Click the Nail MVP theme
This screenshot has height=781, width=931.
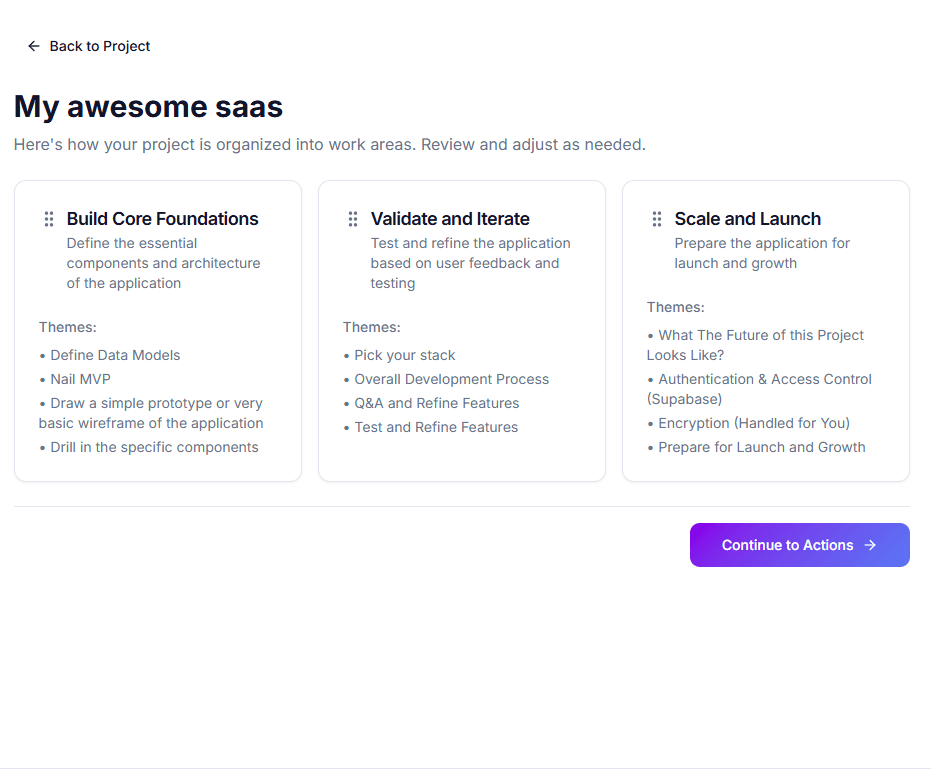(80, 379)
